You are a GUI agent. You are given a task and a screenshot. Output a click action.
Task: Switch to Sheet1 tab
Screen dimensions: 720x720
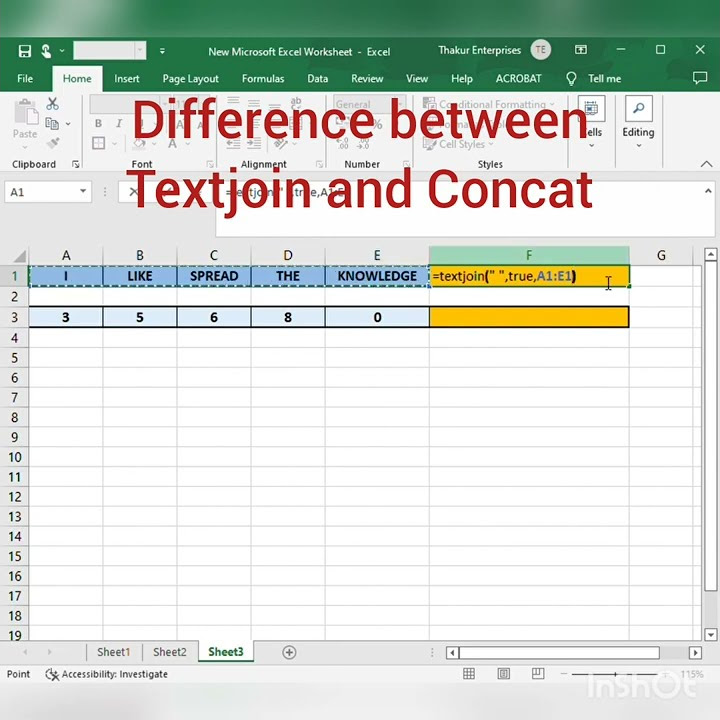tap(113, 652)
